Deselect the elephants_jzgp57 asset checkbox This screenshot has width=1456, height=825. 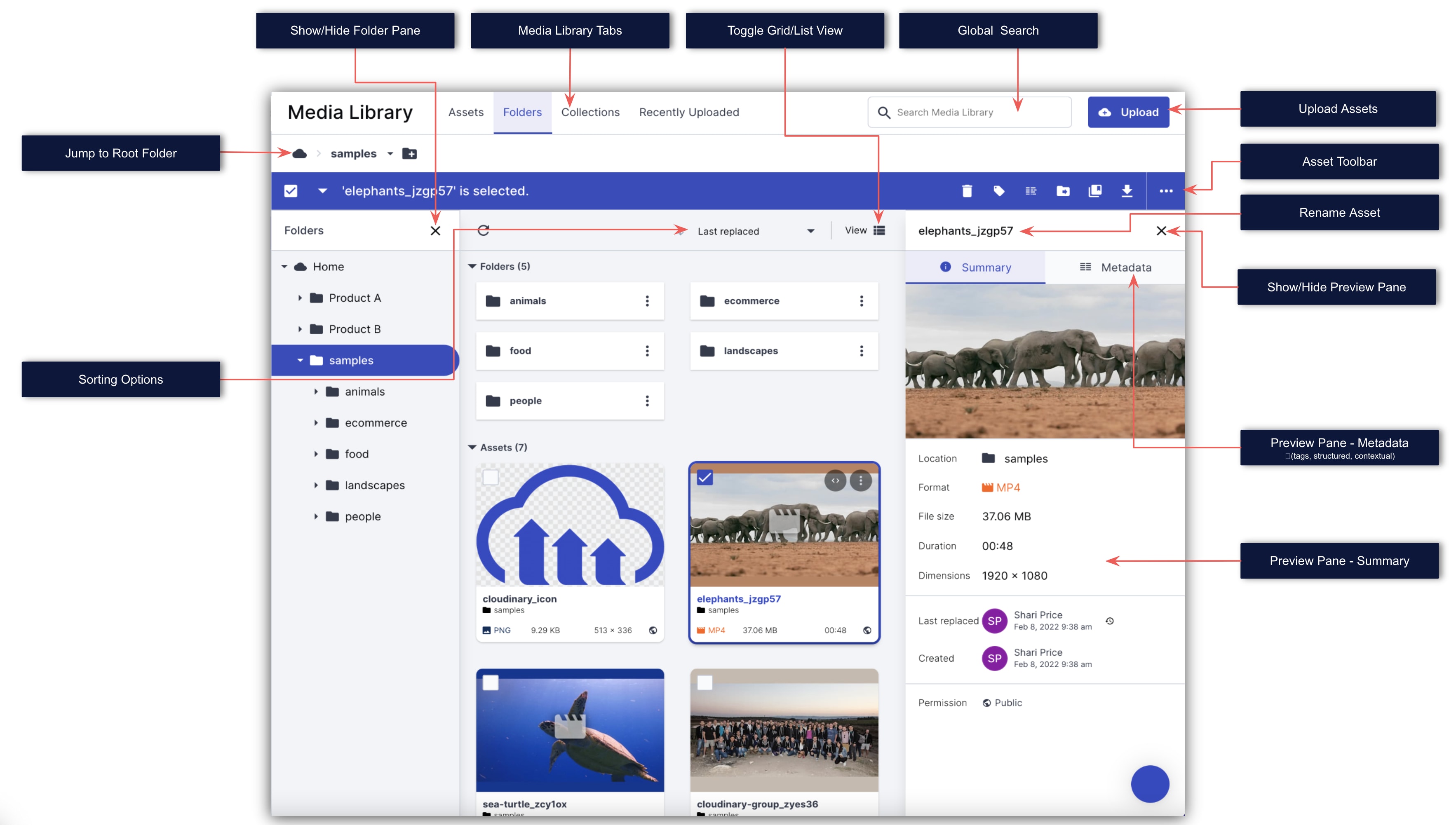(x=705, y=478)
